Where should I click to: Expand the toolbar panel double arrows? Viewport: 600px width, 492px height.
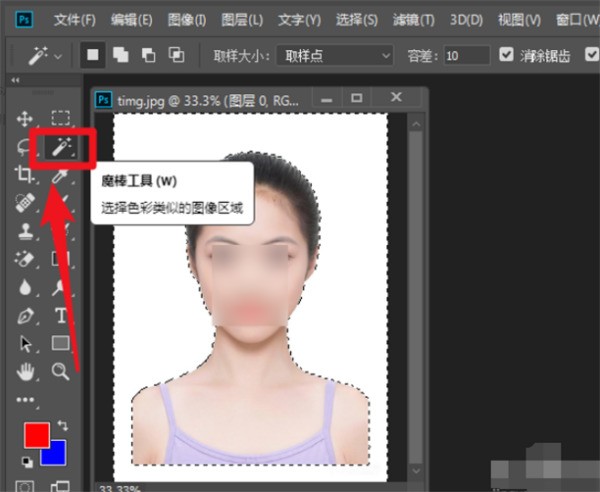click(x=15, y=79)
